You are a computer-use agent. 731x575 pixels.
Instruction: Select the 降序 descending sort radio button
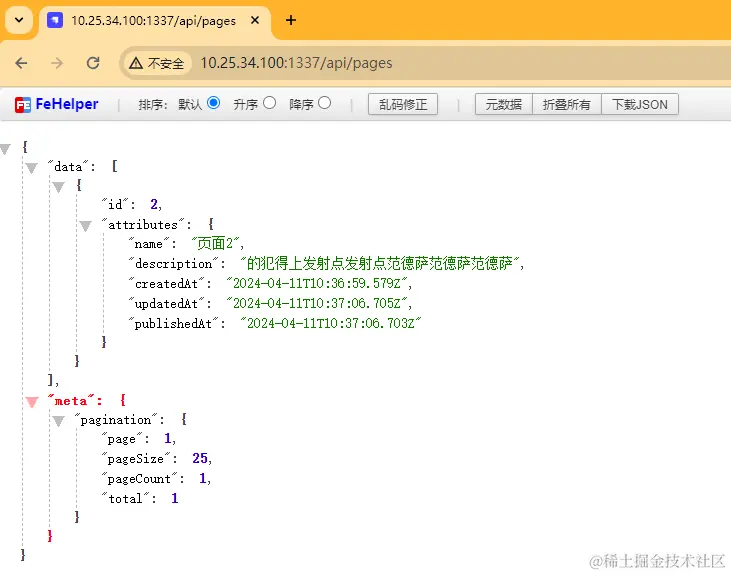tap(324, 103)
